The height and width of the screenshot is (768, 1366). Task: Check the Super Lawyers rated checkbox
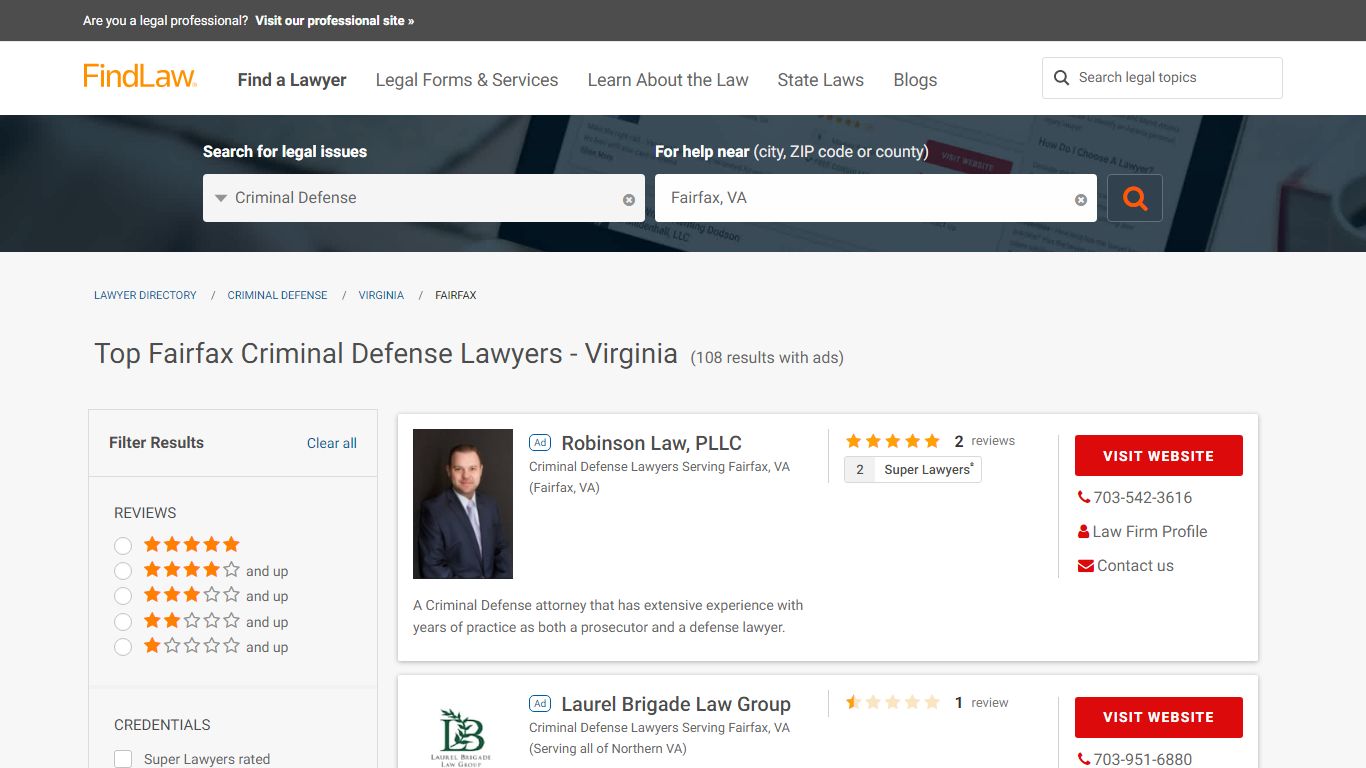coord(123,759)
